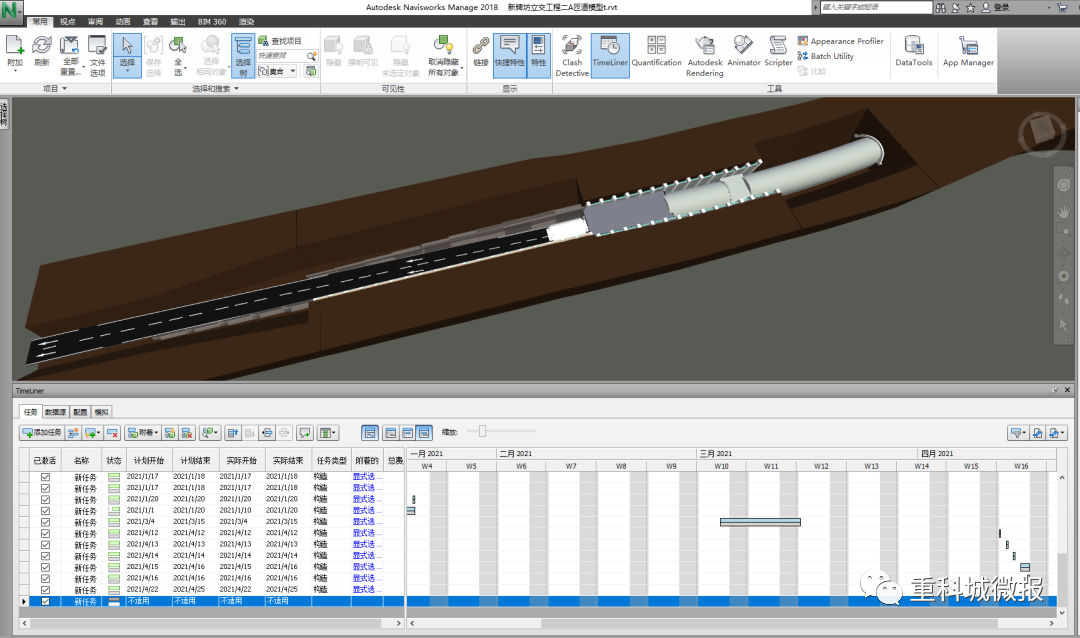Switch to the 视点 ribbon tab
The width and height of the screenshot is (1080, 638).
click(x=68, y=22)
